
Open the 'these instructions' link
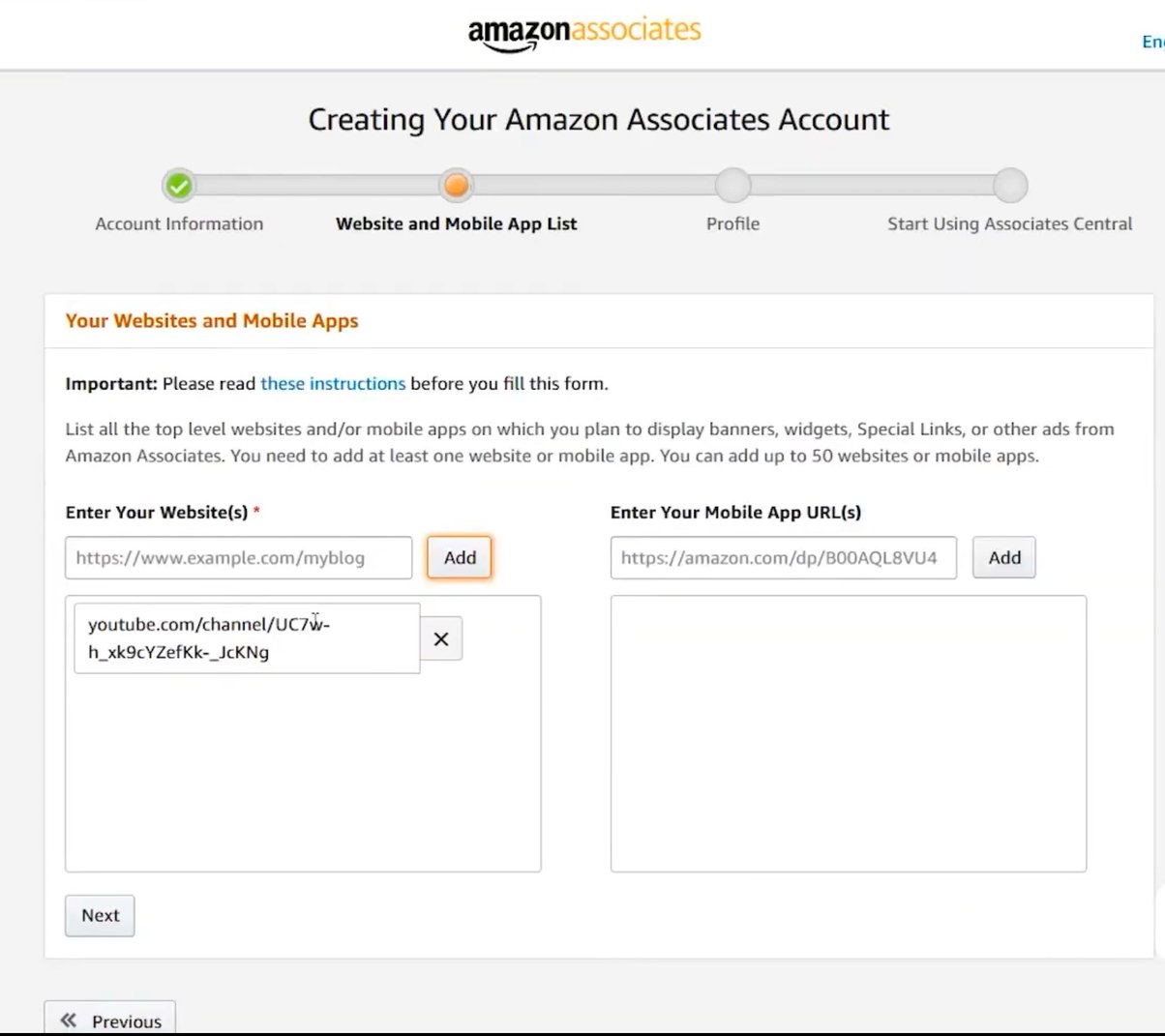point(333,383)
